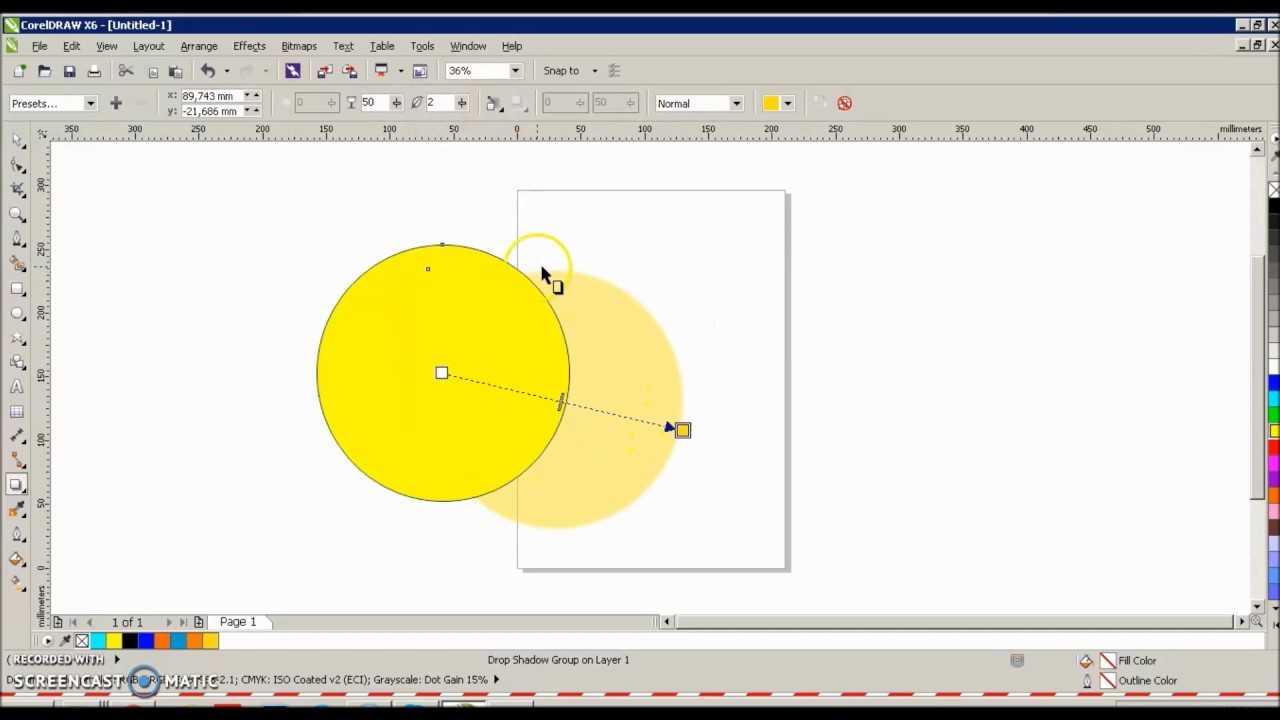
Task: Select the Polygon tool
Action: coord(17,338)
